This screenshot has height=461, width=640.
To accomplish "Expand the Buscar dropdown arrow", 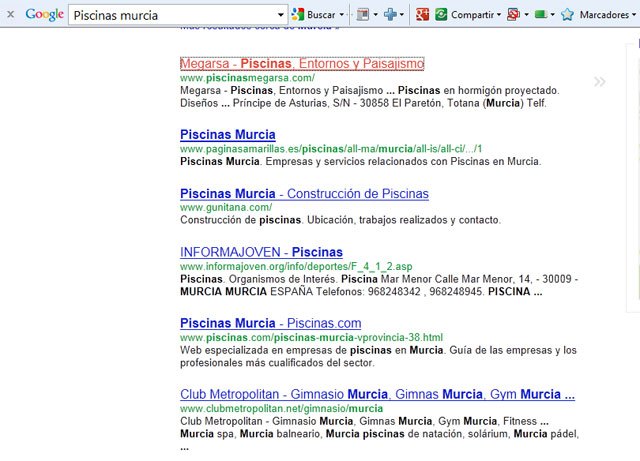I will click(342, 15).
